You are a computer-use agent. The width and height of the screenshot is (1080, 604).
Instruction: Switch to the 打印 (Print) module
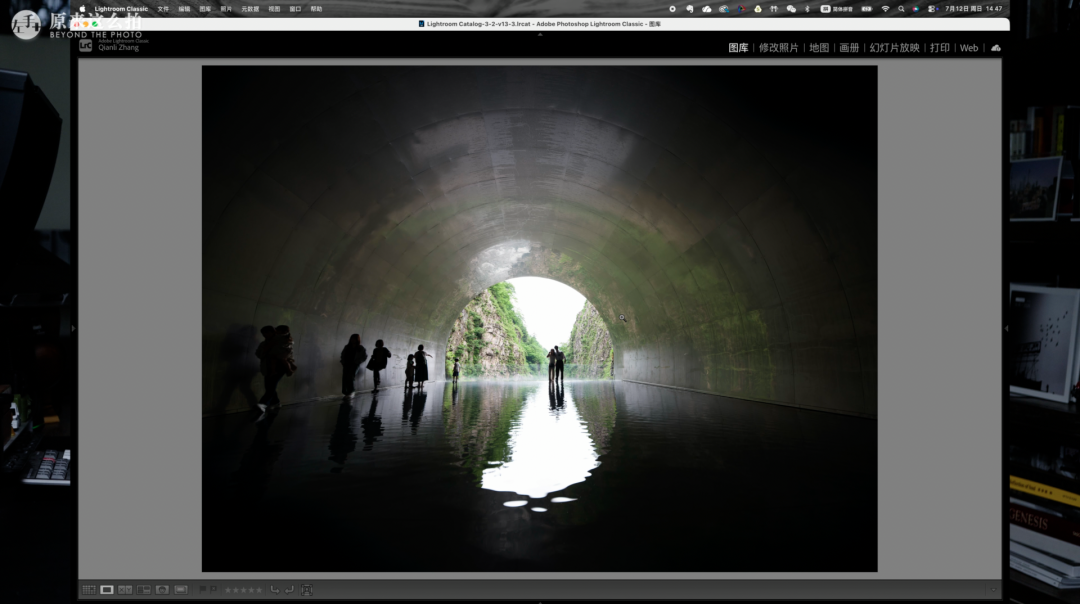[x=939, y=48]
